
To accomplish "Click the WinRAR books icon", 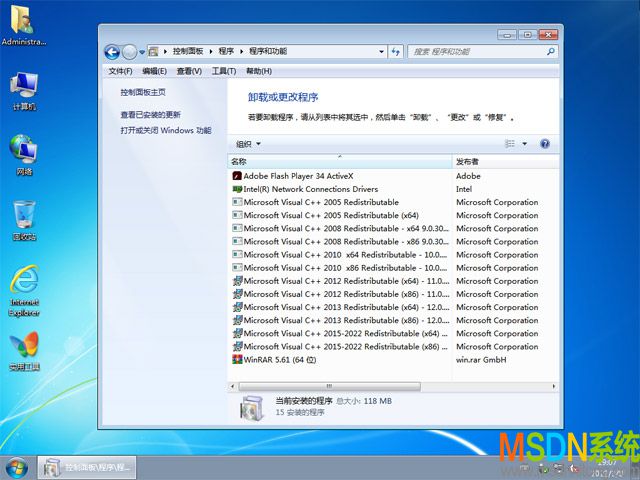I will (x=237, y=360).
